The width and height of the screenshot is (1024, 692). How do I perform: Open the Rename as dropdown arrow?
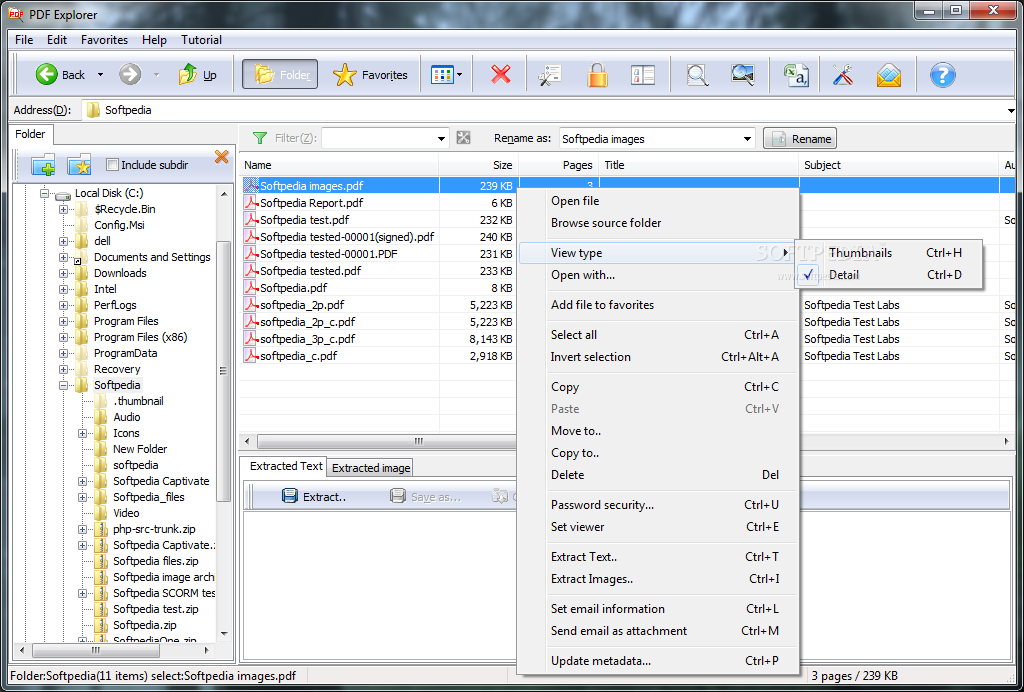click(x=747, y=138)
